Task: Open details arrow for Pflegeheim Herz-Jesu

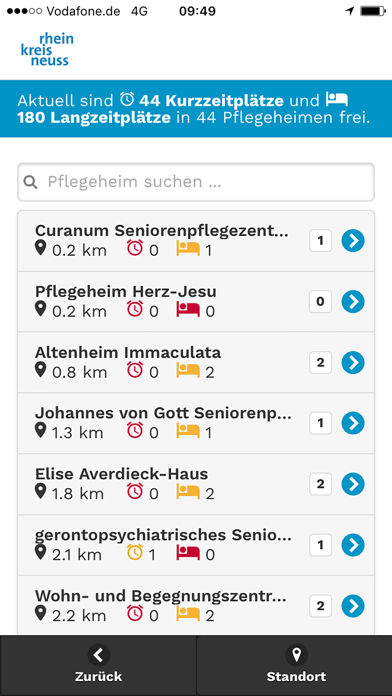Action: pyautogui.click(x=353, y=302)
